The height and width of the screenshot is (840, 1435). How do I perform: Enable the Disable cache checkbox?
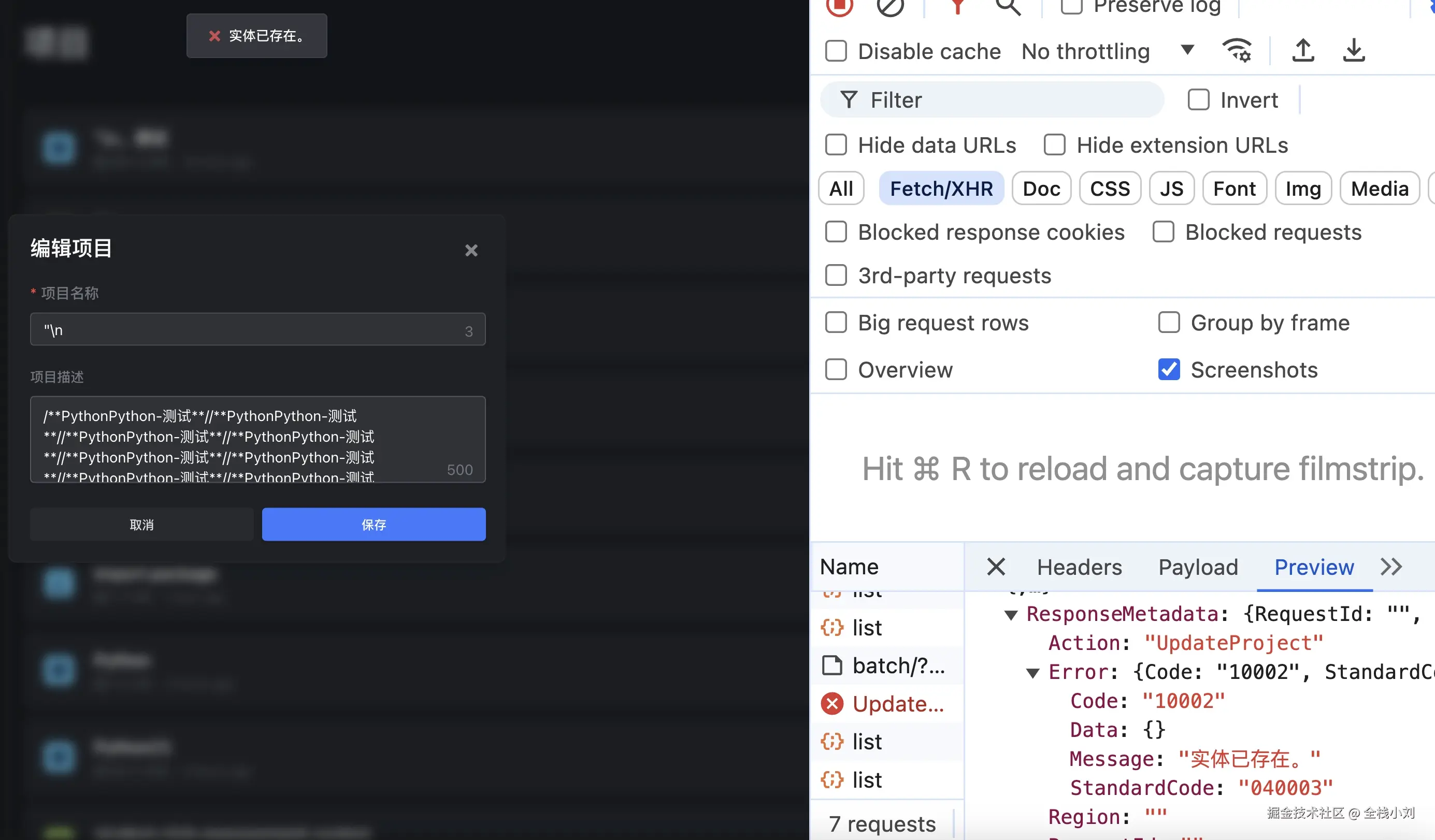pyautogui.click(x=836, y=51)
